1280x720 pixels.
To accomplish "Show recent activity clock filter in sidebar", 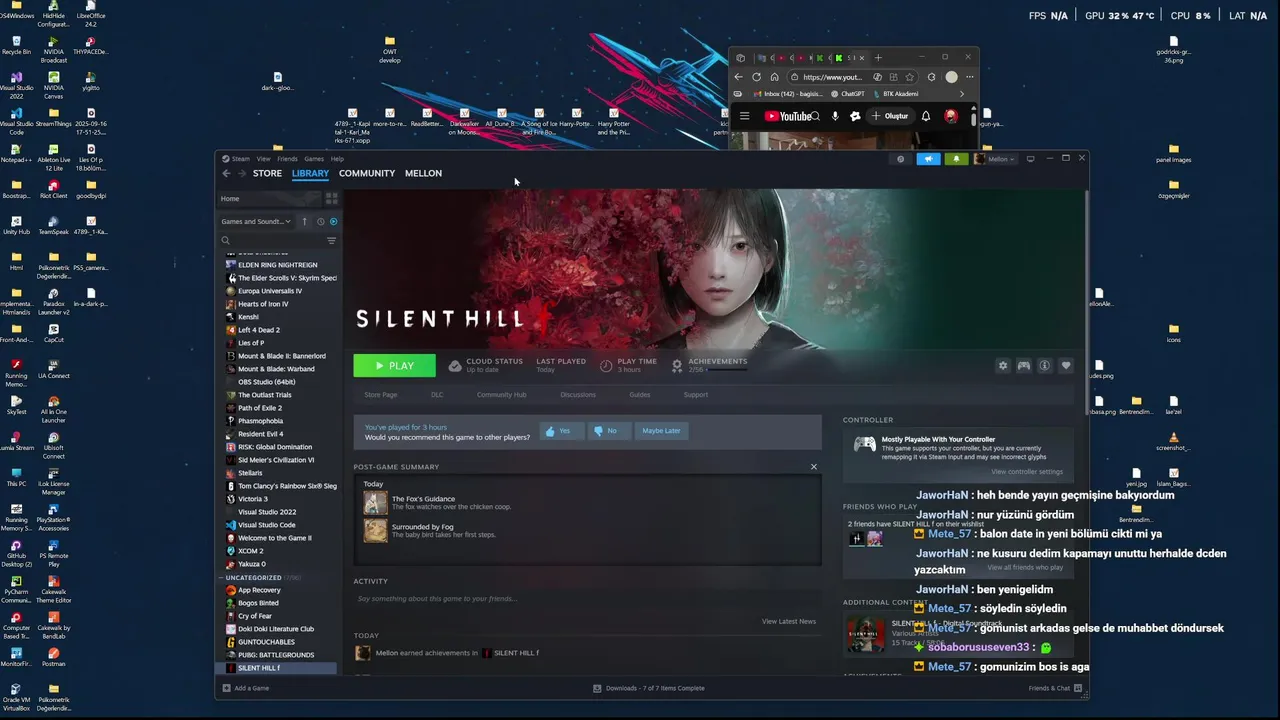I will tap(320, 221).
